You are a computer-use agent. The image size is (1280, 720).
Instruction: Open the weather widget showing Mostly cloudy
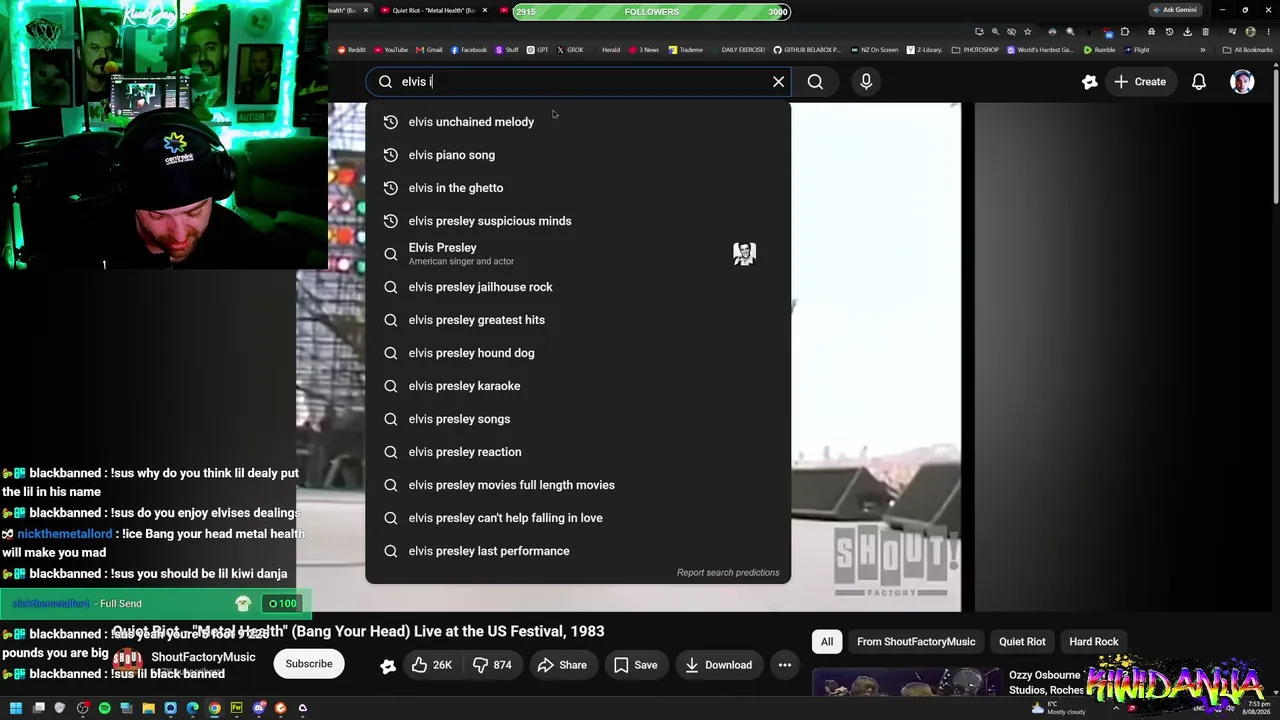tap(1059, 708)
